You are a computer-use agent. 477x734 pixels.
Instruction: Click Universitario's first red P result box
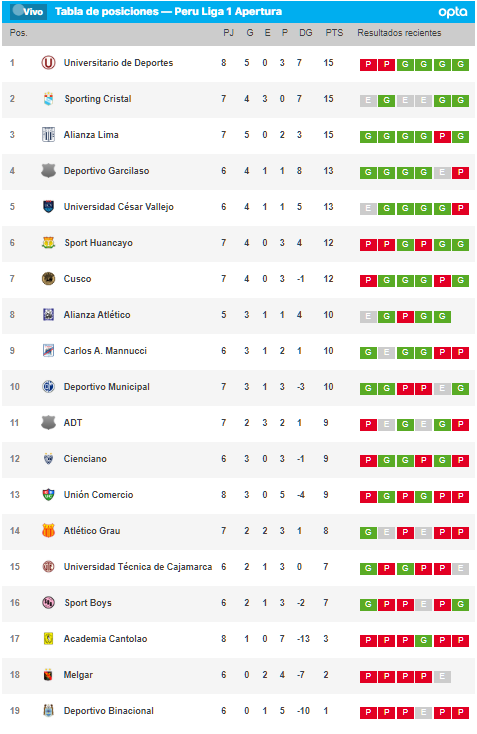click(368, 65)
